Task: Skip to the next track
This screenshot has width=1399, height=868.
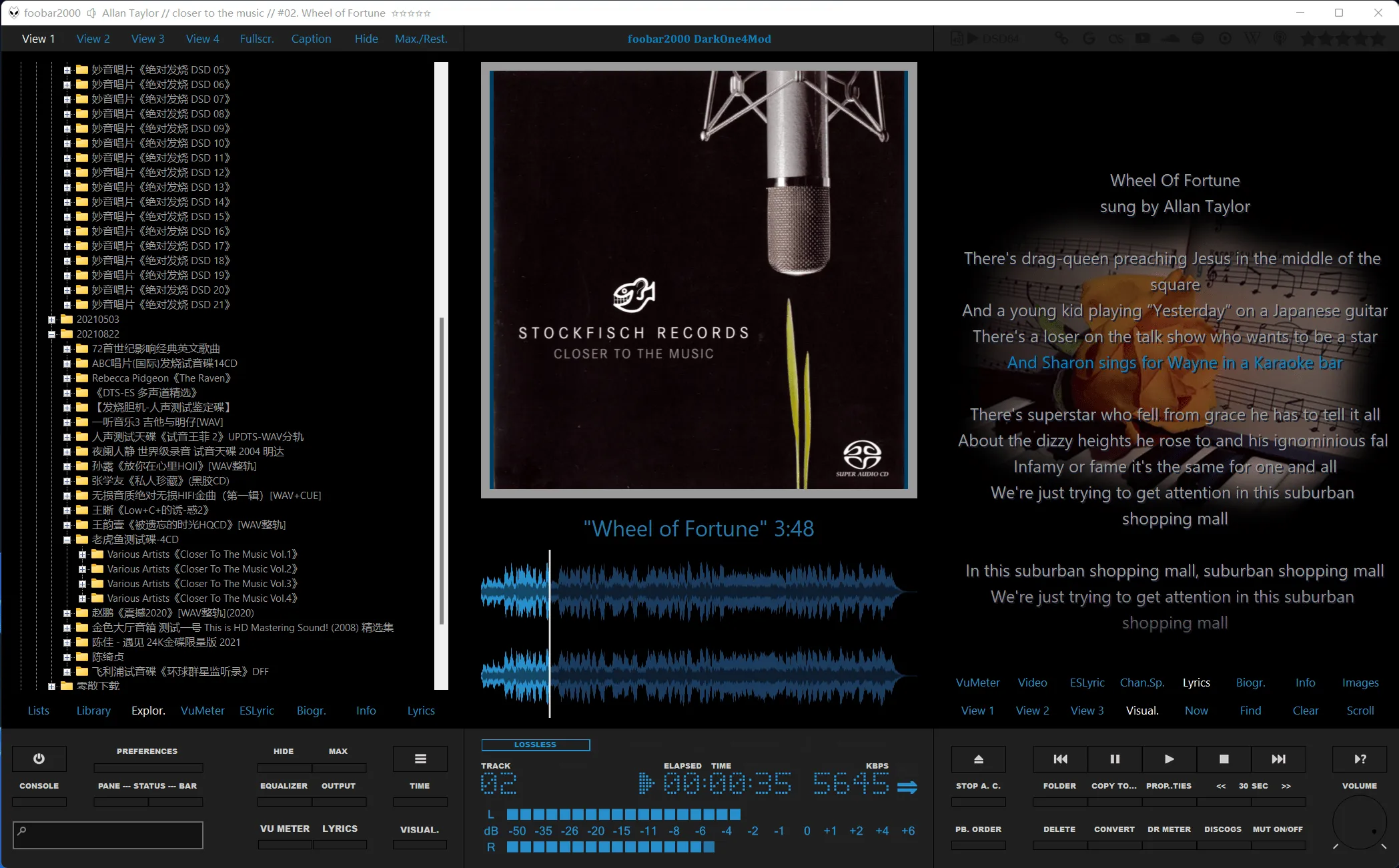Action: coord(1278,759)
